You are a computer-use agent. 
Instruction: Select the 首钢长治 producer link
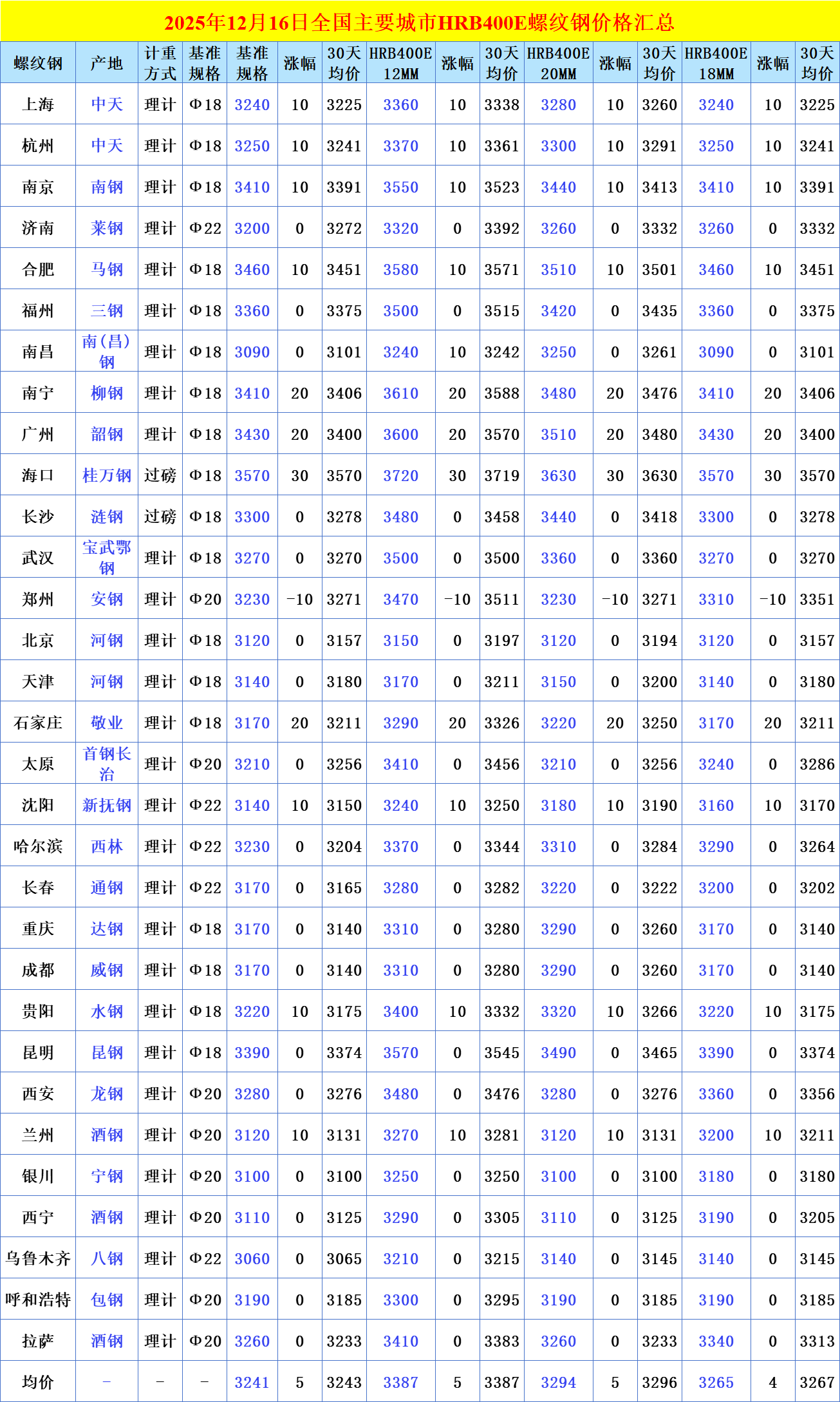click(107, 763)
